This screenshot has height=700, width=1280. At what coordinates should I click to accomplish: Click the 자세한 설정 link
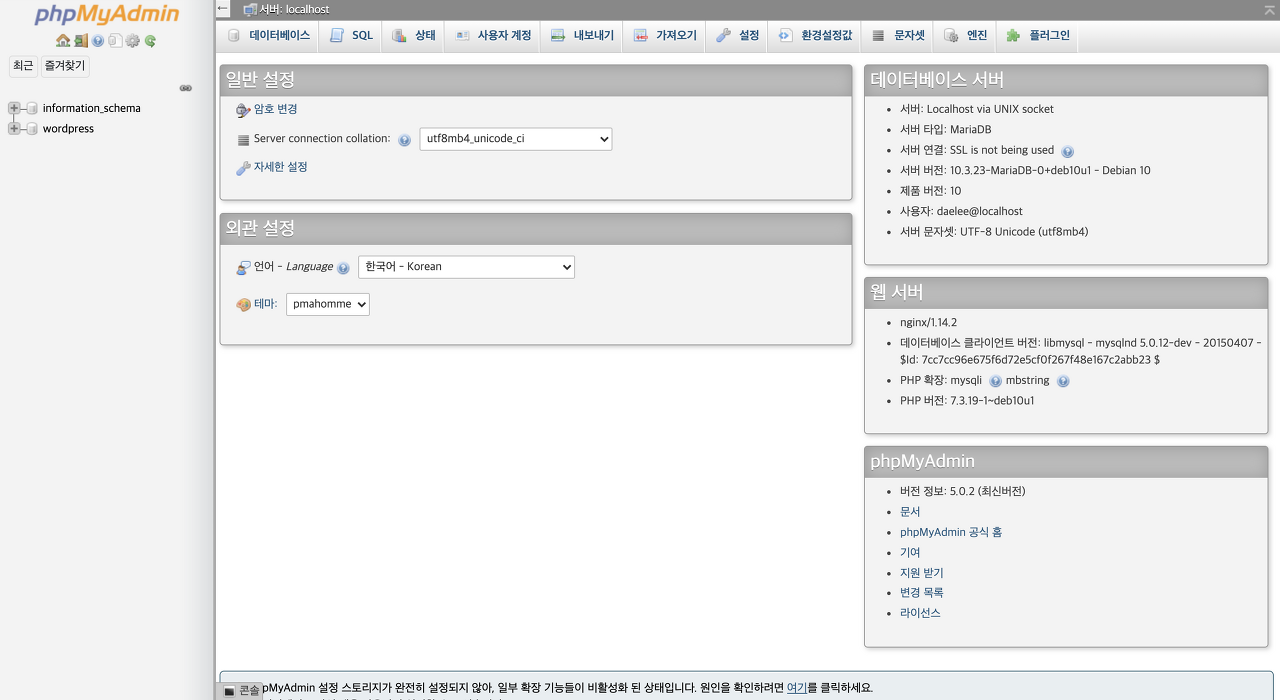280,167
